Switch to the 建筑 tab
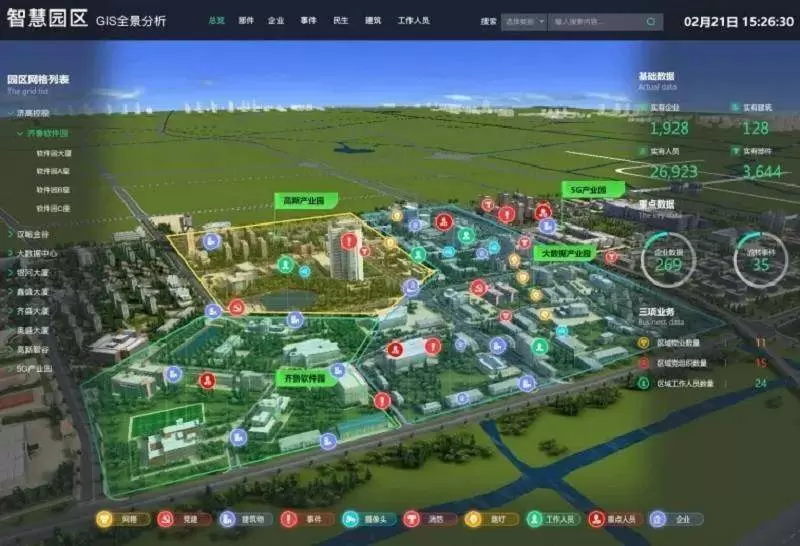The width and height of the screenshot is (800, 546). [x=373, y=20]
